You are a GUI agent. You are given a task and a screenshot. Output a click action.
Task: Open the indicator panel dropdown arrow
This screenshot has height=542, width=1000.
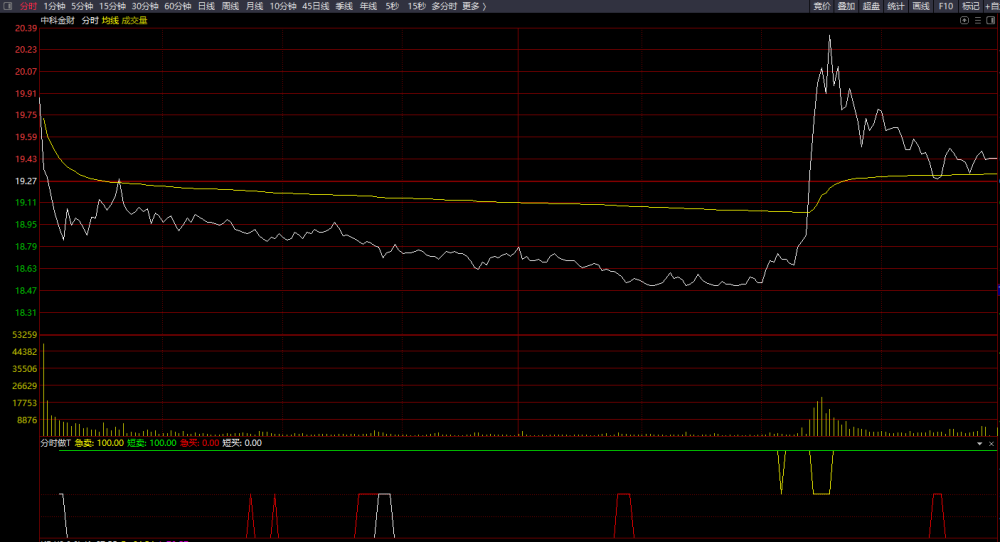click(x=980, y=443)
